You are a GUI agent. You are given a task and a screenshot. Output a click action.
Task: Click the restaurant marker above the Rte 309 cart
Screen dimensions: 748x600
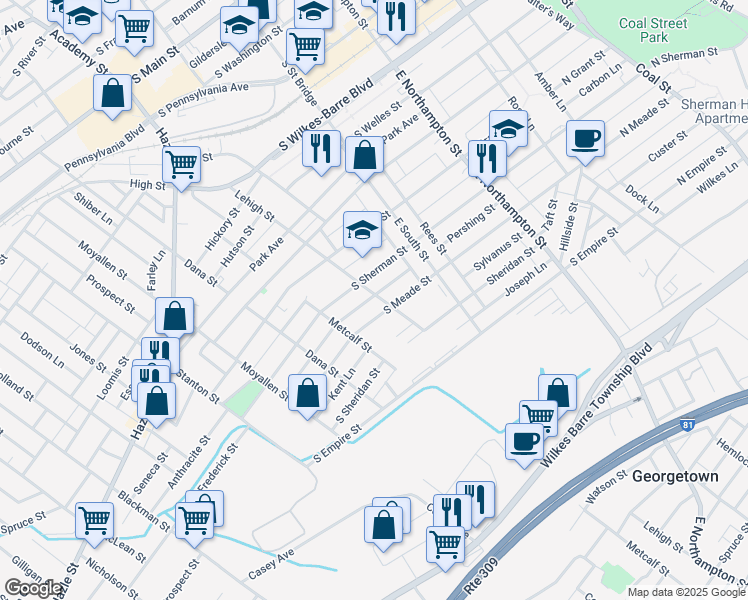(x=452, y=511)
